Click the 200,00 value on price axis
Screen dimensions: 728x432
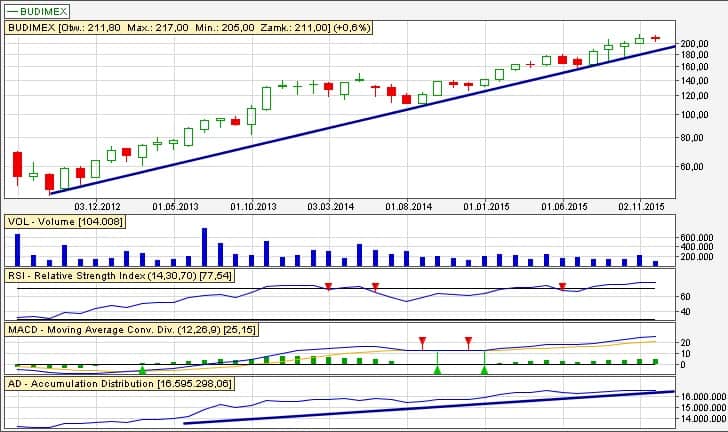pyautogui.click(x=694, y=44)
